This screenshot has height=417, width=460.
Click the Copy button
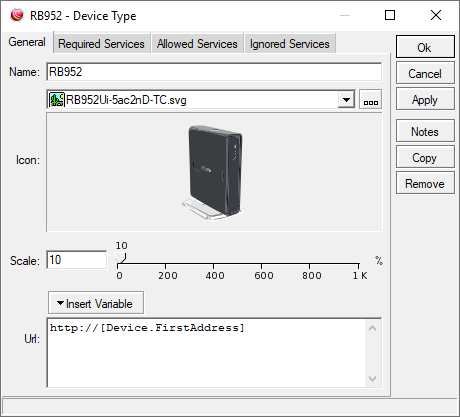(x=425, y=157)
